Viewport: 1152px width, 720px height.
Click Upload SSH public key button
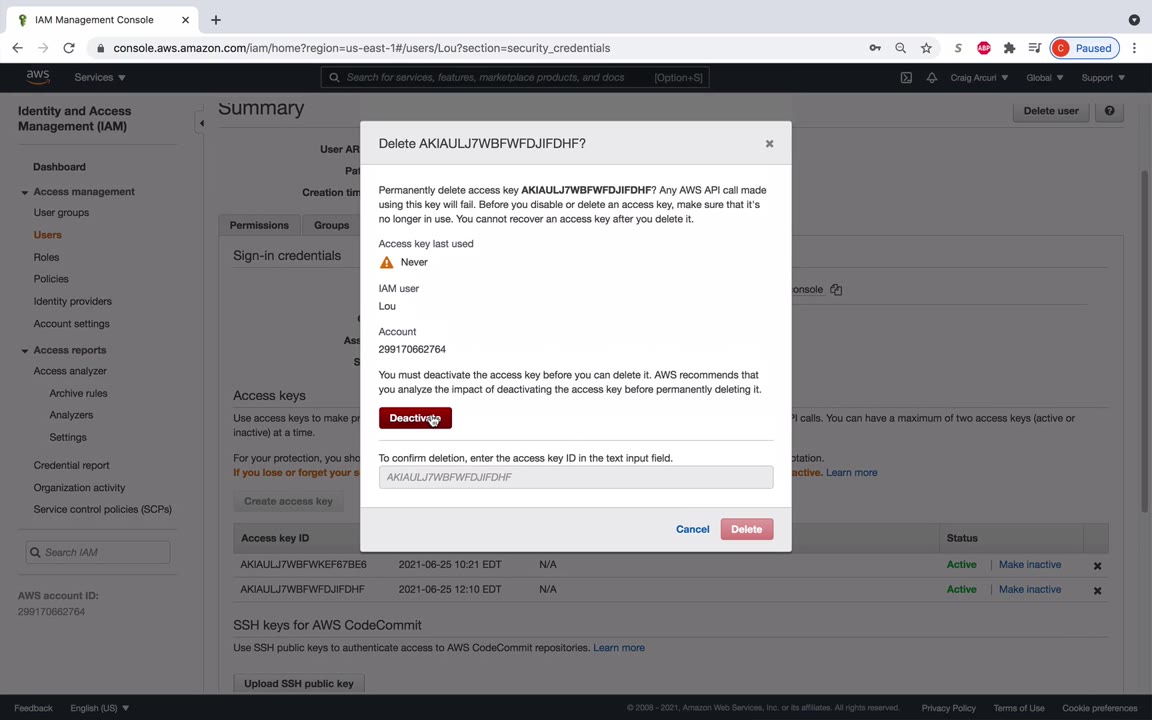point(298,683)
